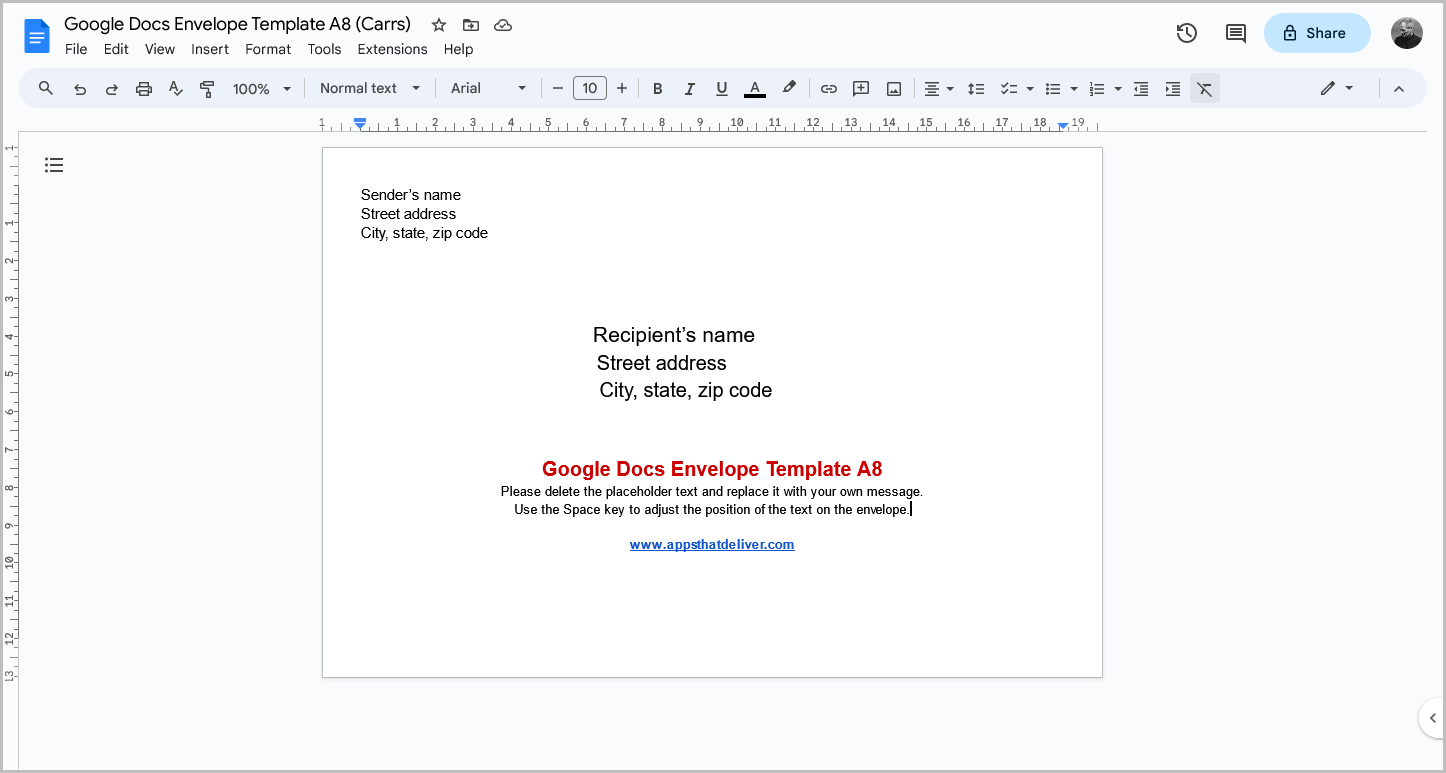1446x773 pixels.
Task: Show the document outline icon
Action: point(54,164)
